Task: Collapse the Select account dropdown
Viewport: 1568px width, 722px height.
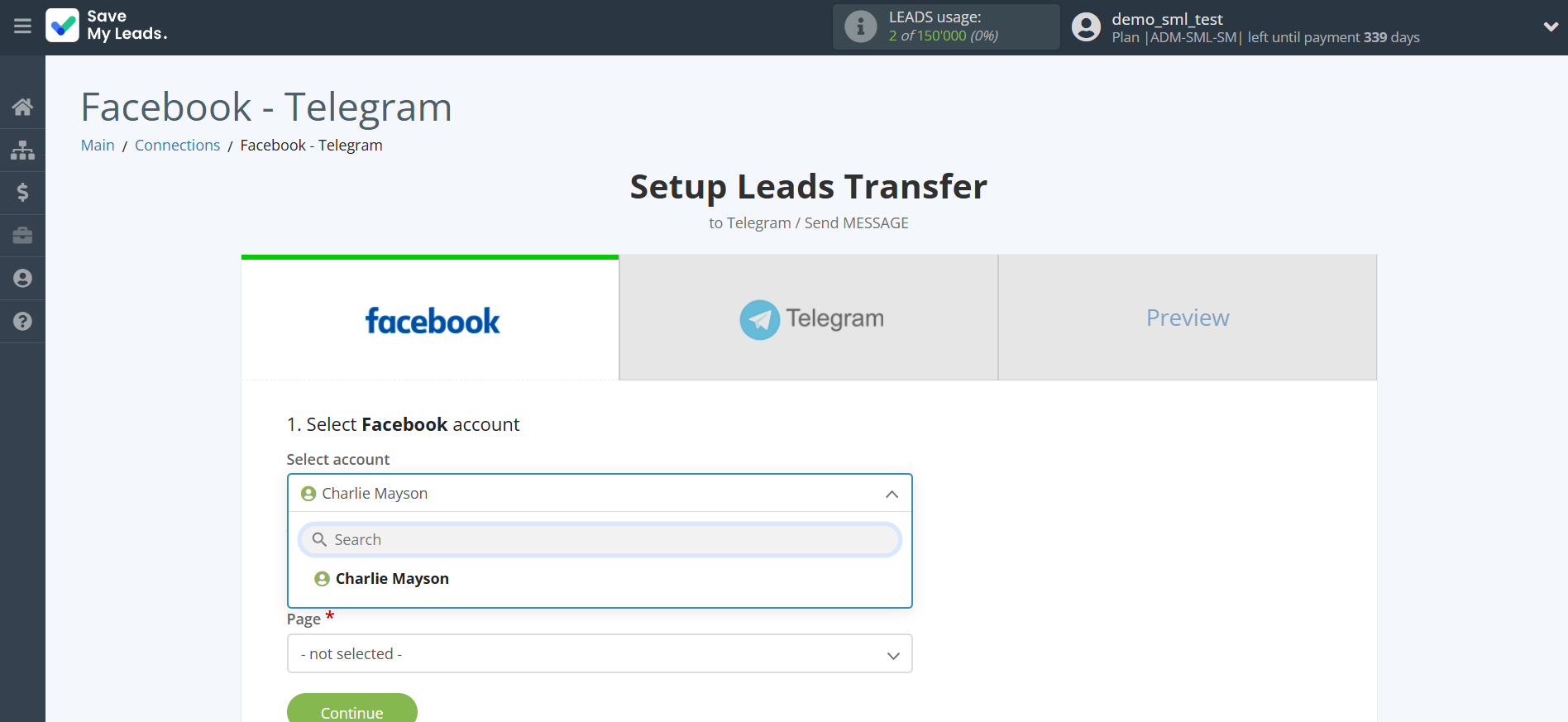Action: click(x=891, y=494)
